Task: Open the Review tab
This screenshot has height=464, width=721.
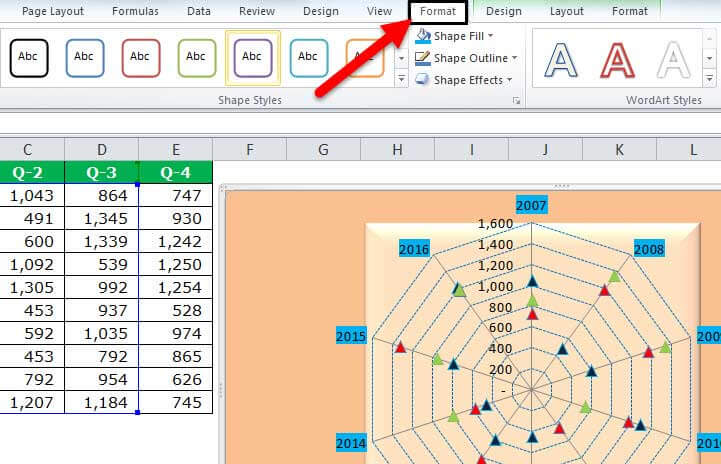Action: (257, 11)
